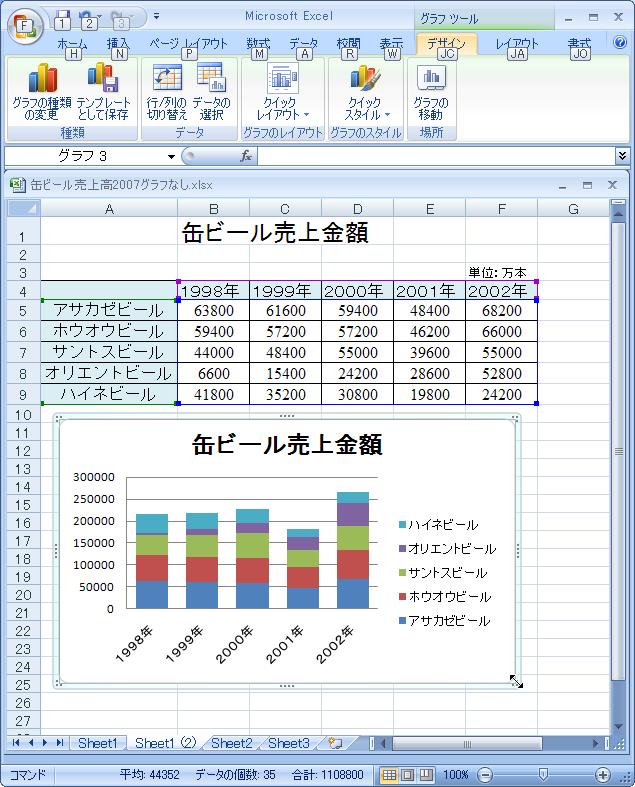The width and height of the screenshot is (635, 787).
Task: Click the 缶ビール売上金額 sheet title cell
Action: click(275, 232)
